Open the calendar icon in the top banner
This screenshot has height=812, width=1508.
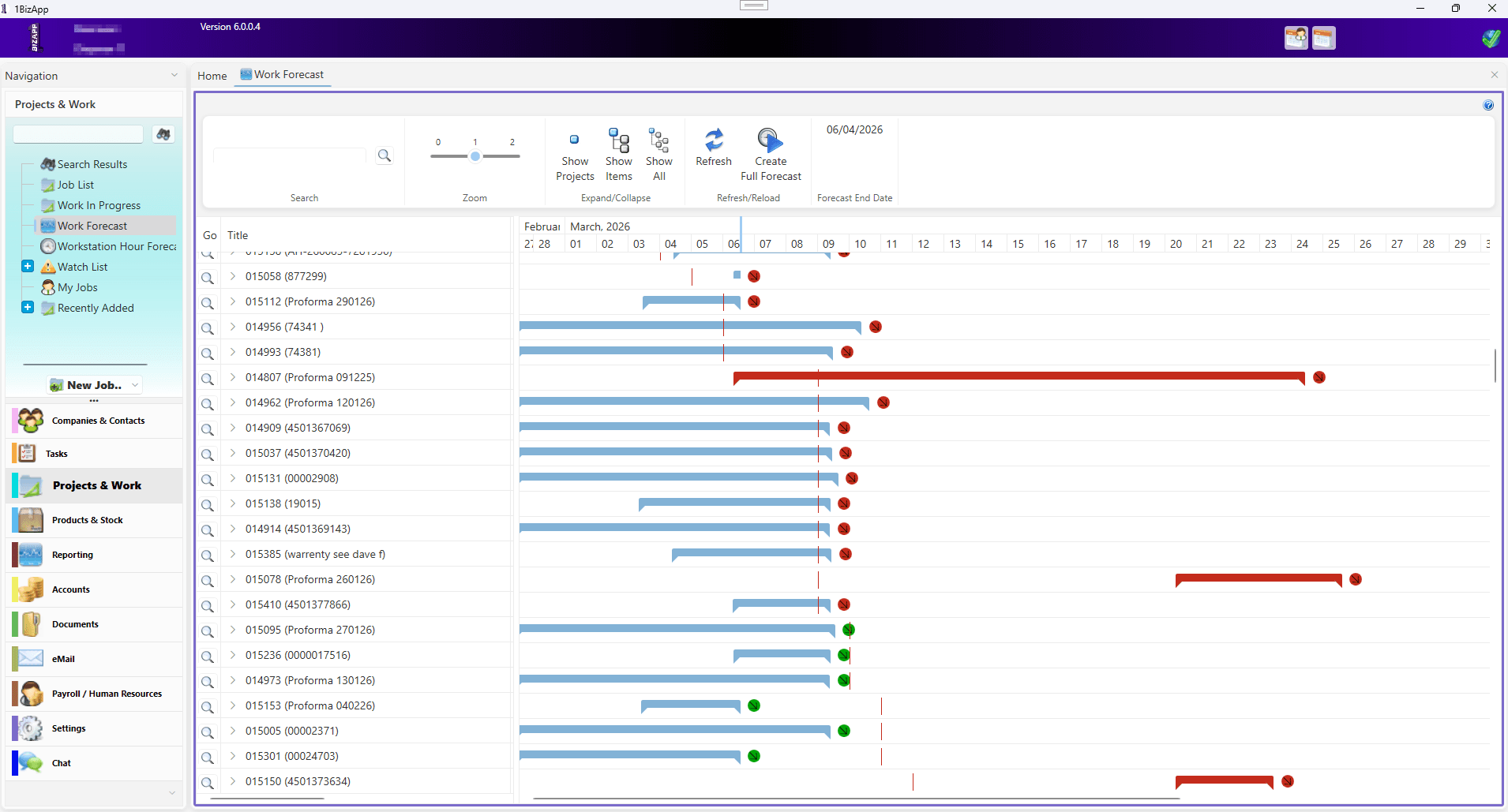click(1324, 38)
